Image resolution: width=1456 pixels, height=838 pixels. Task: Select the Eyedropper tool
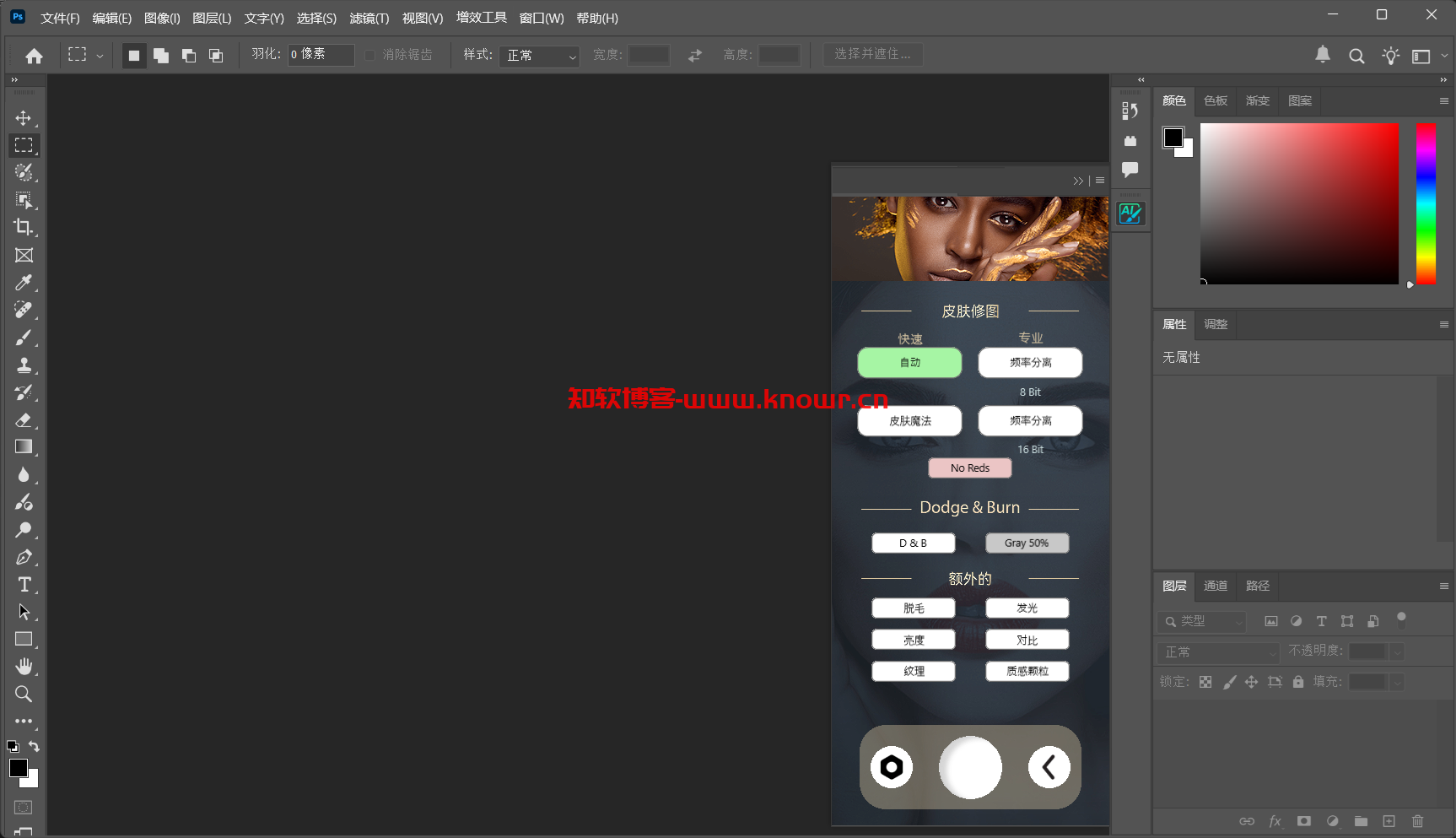[24, 283]
